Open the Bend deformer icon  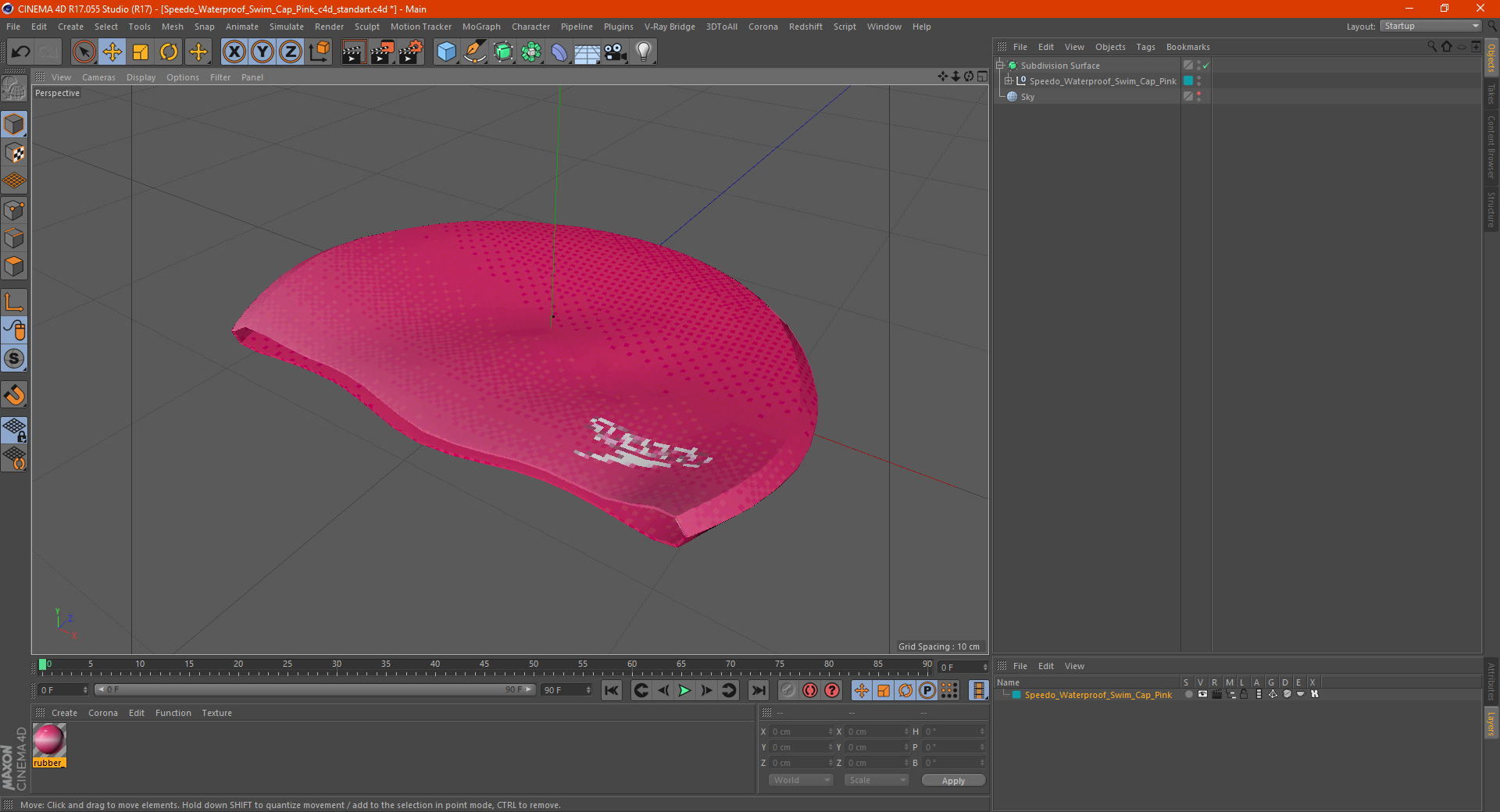click(x=559, y=52)
